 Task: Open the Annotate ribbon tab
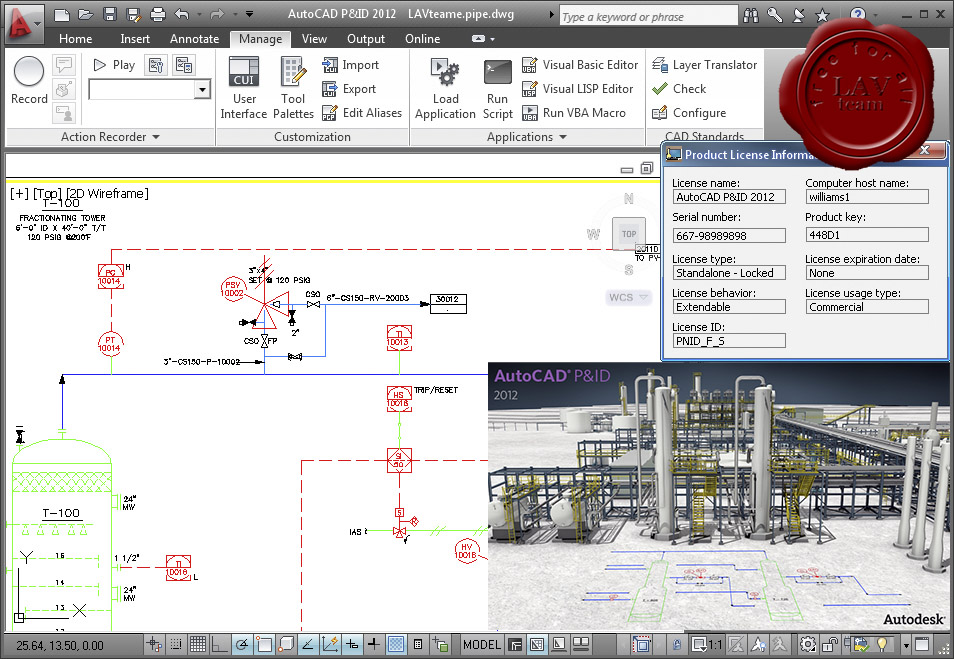click(x=195, y=39)
